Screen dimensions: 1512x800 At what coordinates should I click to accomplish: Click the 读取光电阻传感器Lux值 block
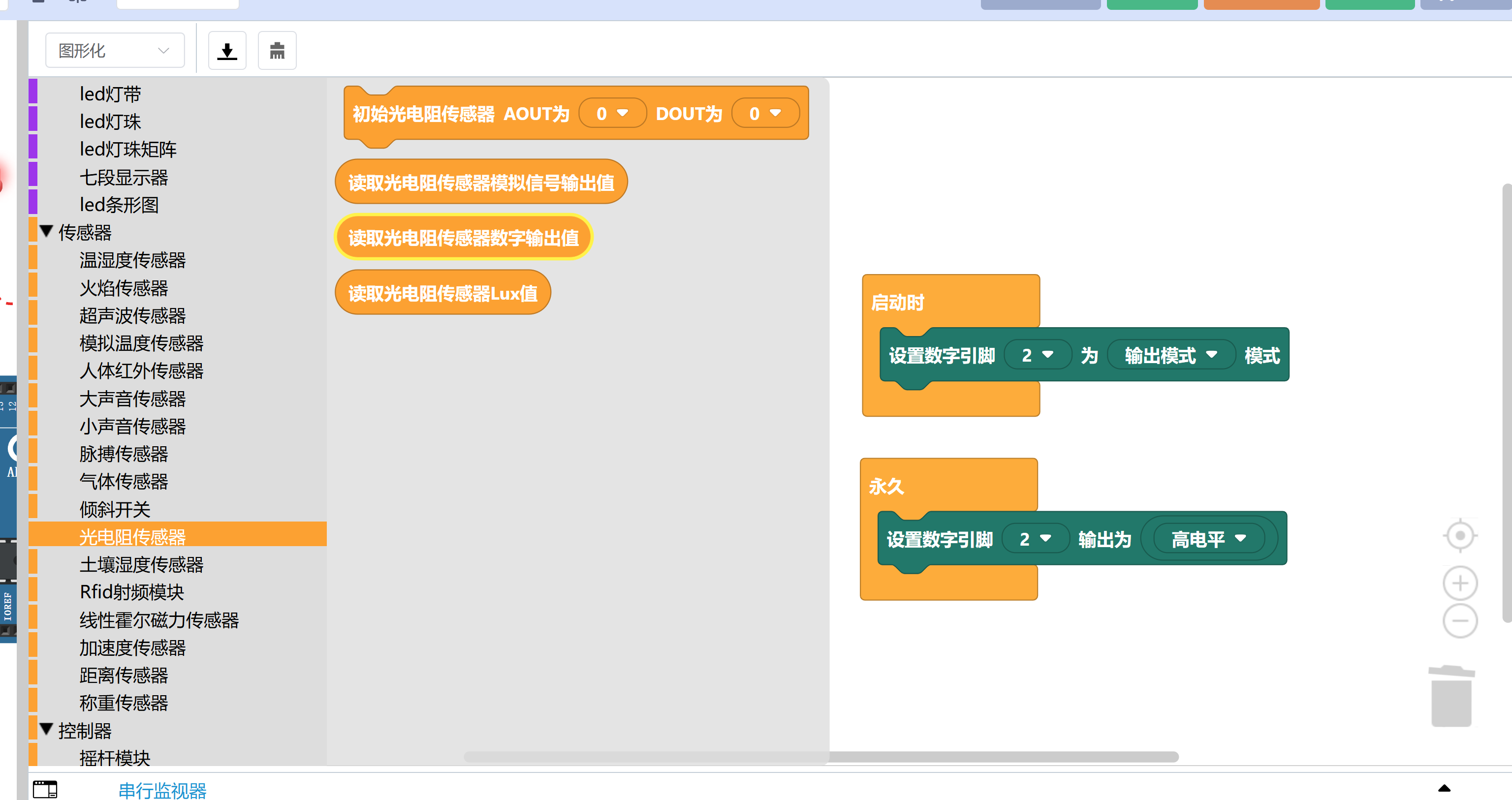pyautogui.click(x=442, y=293)
